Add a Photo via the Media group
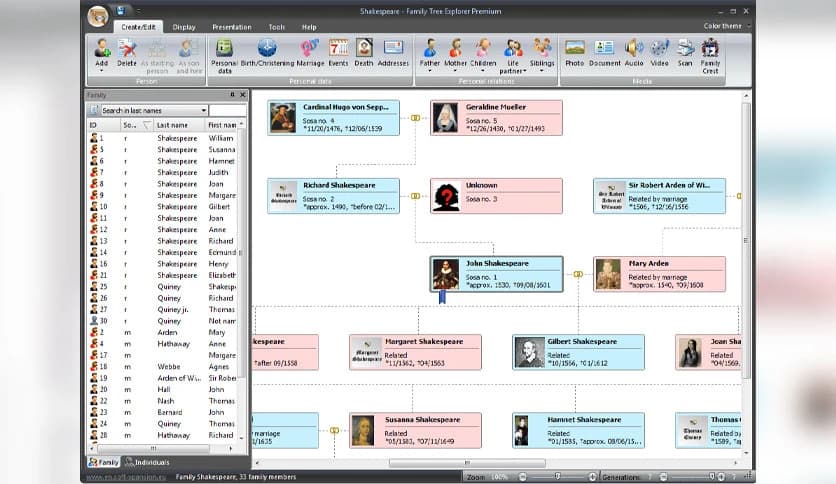Viewport: 836px width, 484px height. point(575,49)
